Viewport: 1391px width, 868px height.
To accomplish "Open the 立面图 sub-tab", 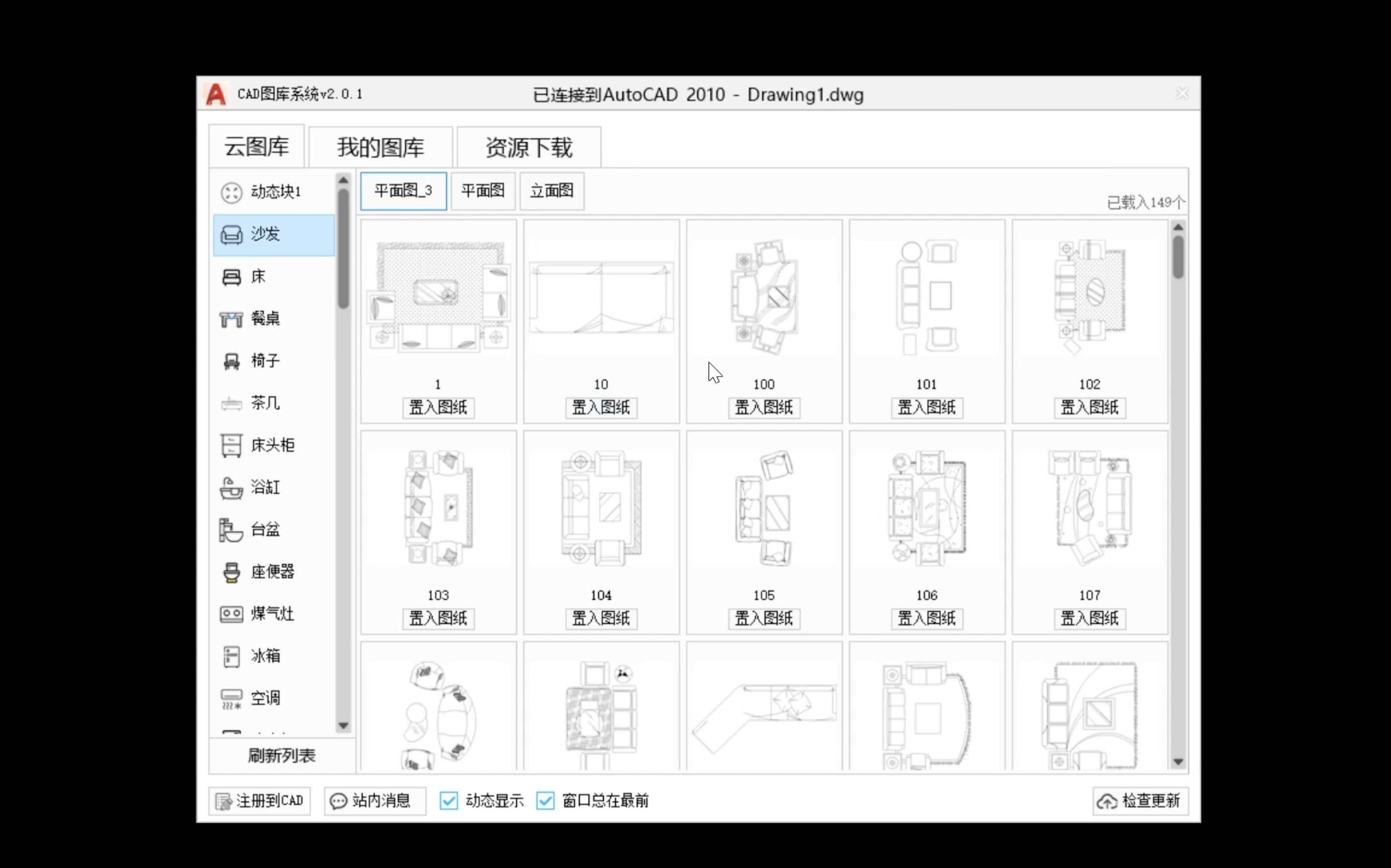I will [552, 190].
